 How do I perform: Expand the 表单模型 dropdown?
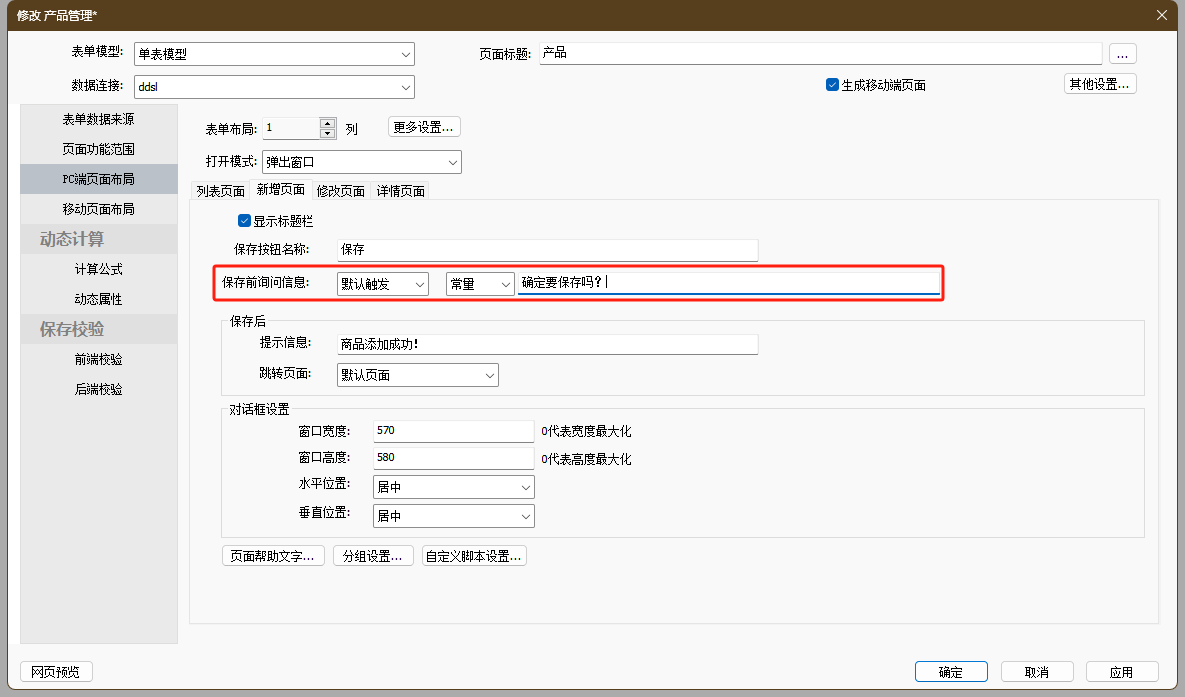pos(405,54)
